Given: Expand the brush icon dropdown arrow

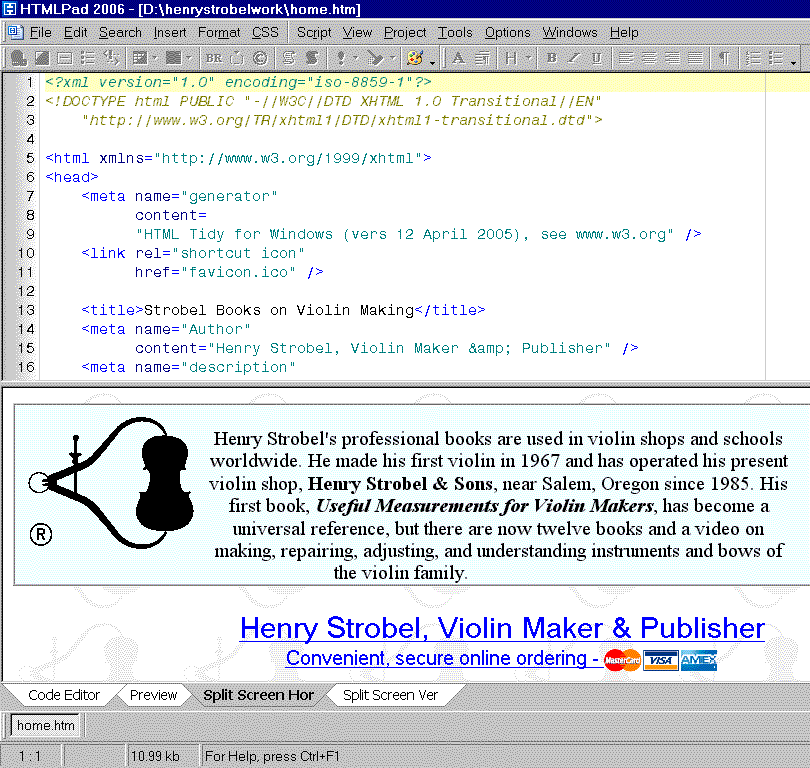Looking at the screenshot, I should click(x=393, y=58).
